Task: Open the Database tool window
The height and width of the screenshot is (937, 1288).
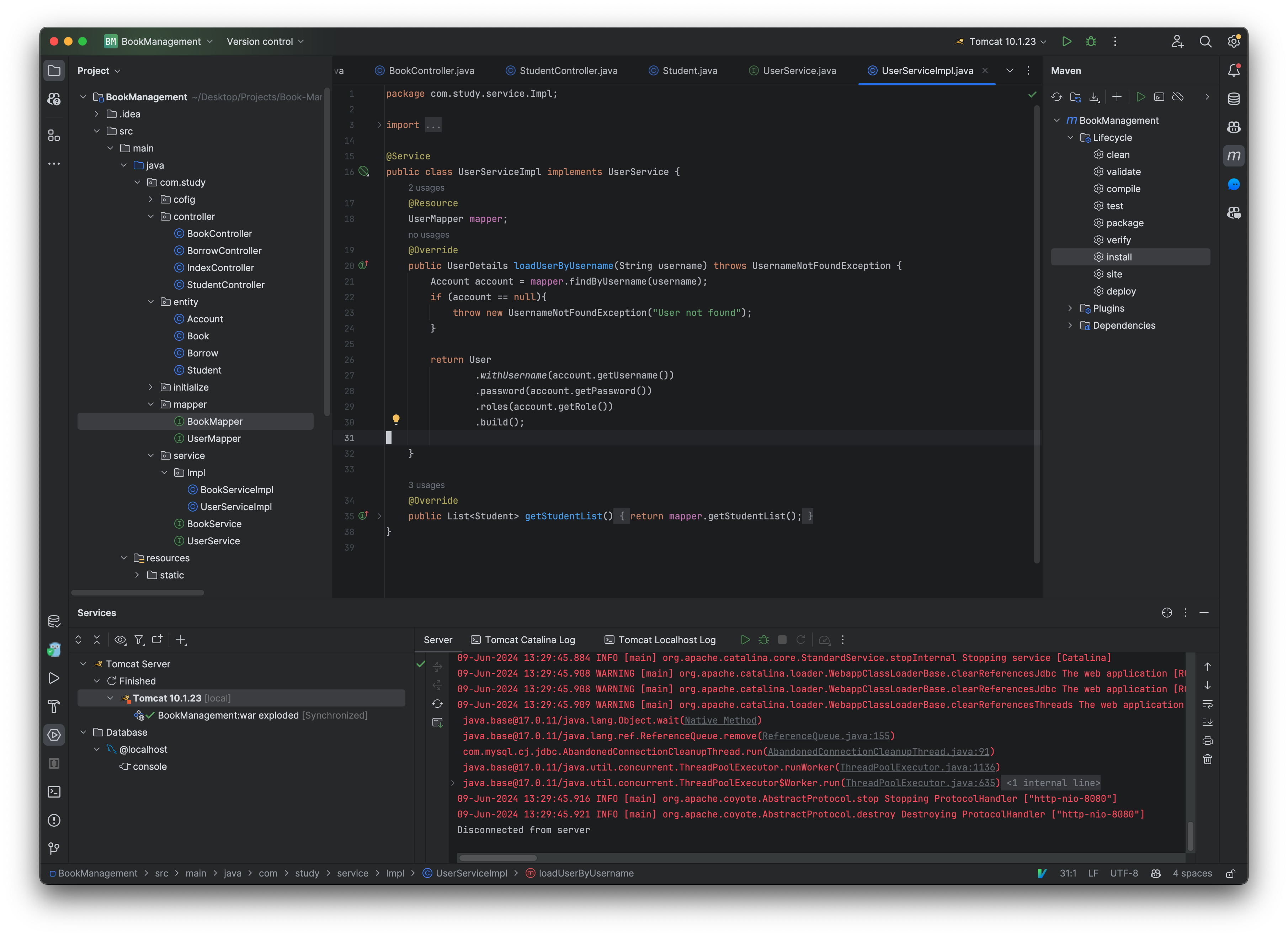Action: (x=1234, y=98)
